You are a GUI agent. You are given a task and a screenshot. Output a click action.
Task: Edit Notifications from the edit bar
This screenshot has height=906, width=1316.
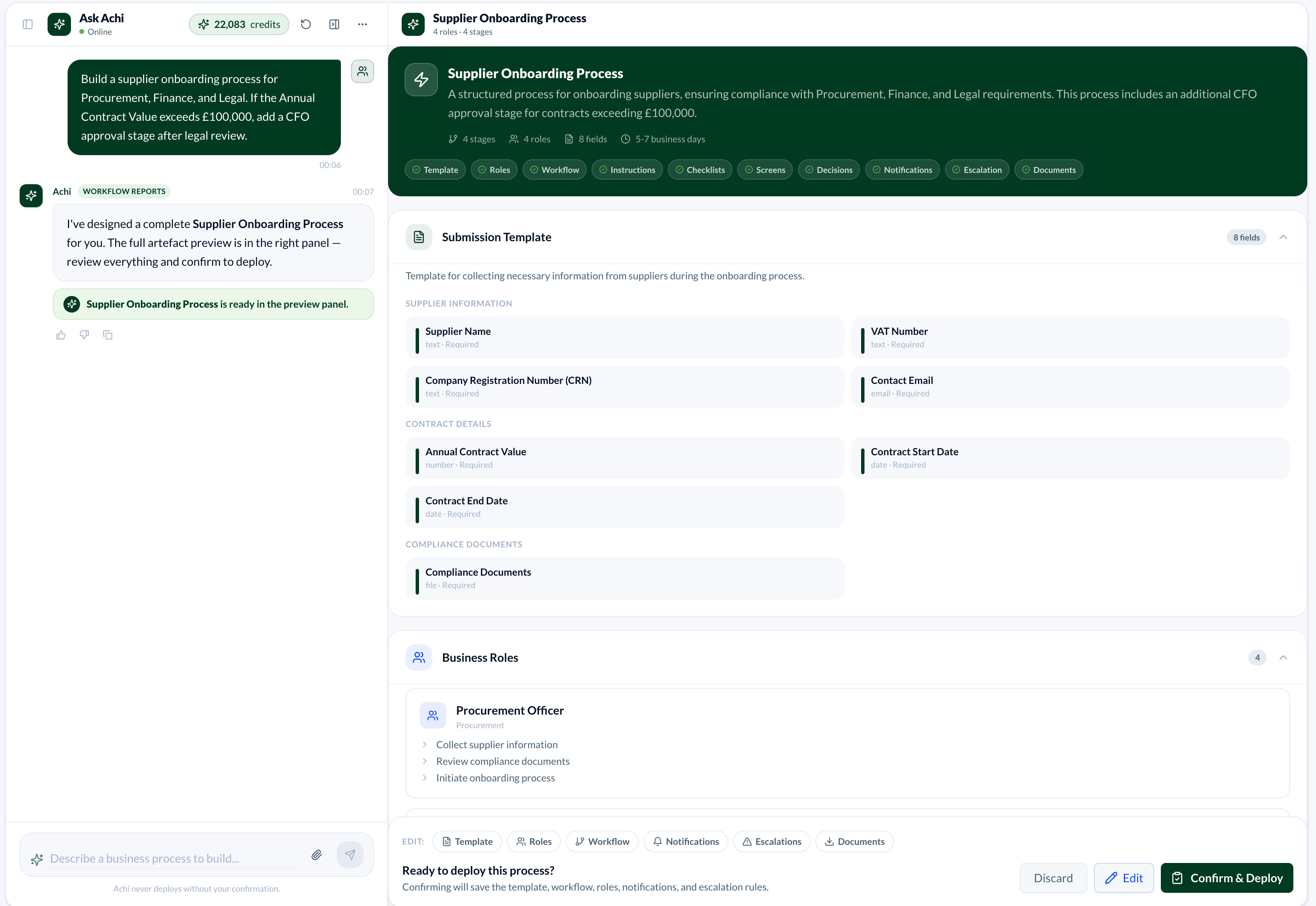686,842
